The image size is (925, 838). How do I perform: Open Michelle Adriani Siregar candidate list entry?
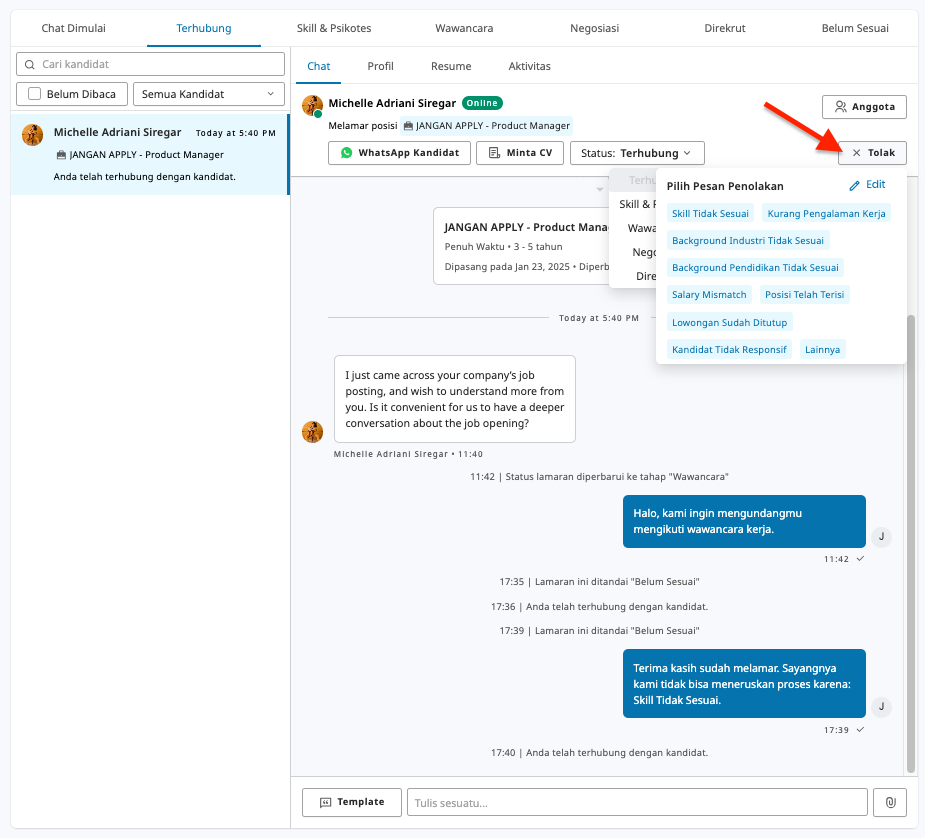[x=150, y=154]
